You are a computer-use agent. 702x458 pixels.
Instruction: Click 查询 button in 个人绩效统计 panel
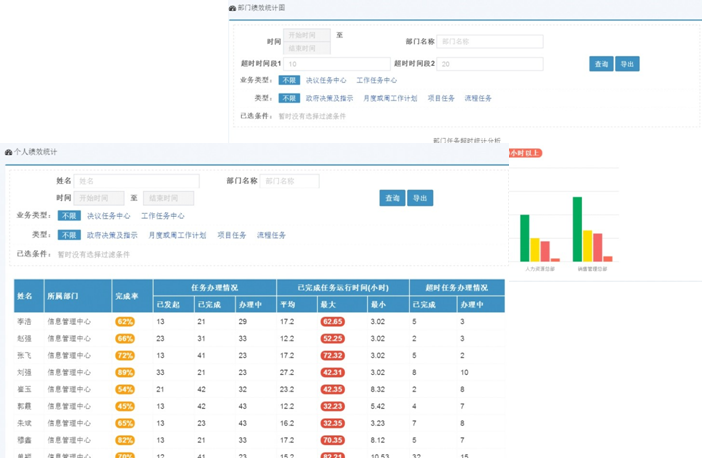pos(392,198)
